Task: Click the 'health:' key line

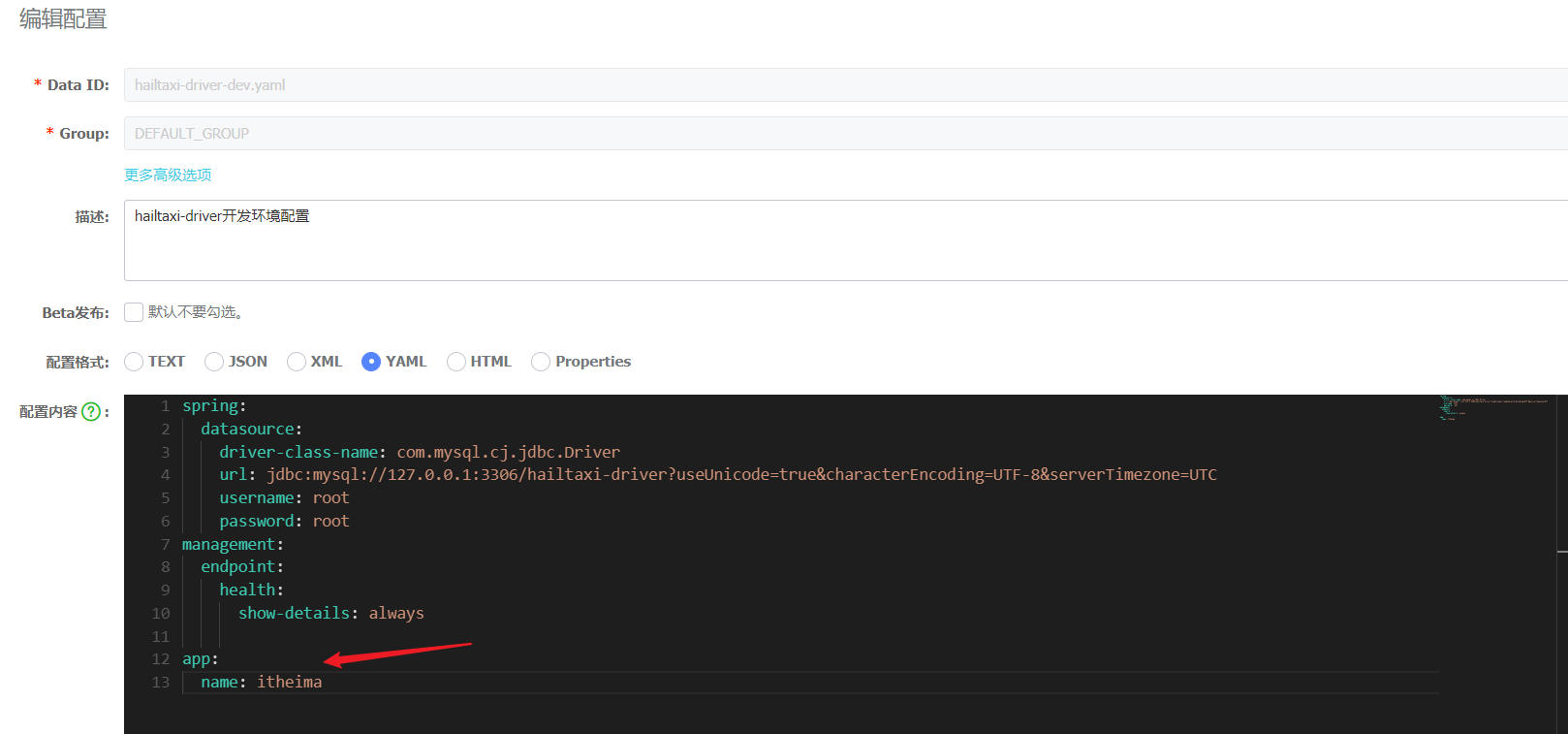Action: pos(252,590)
